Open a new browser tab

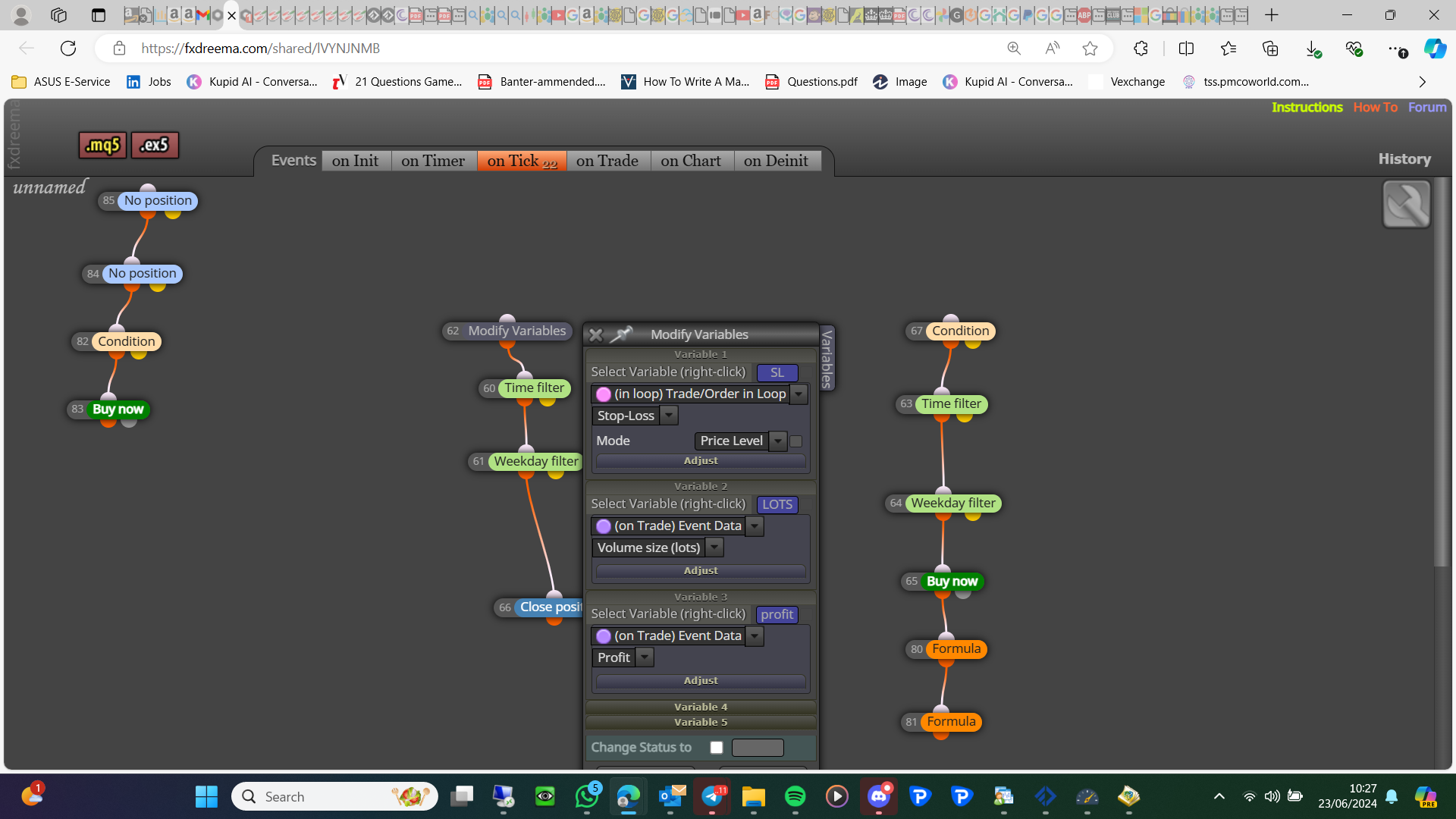(1272, 15)
